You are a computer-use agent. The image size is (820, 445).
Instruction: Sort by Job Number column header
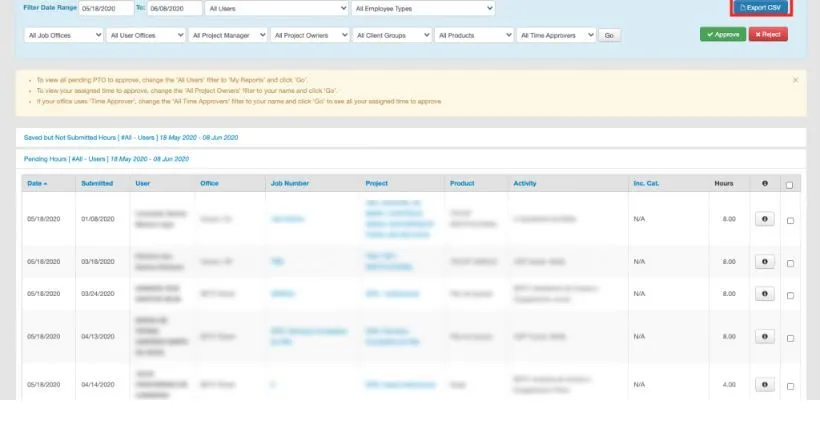coord(290,184)
